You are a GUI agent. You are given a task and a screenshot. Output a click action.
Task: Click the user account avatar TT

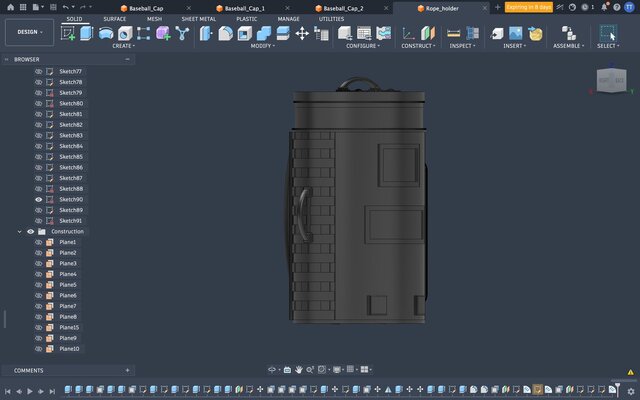pos(630,7)
